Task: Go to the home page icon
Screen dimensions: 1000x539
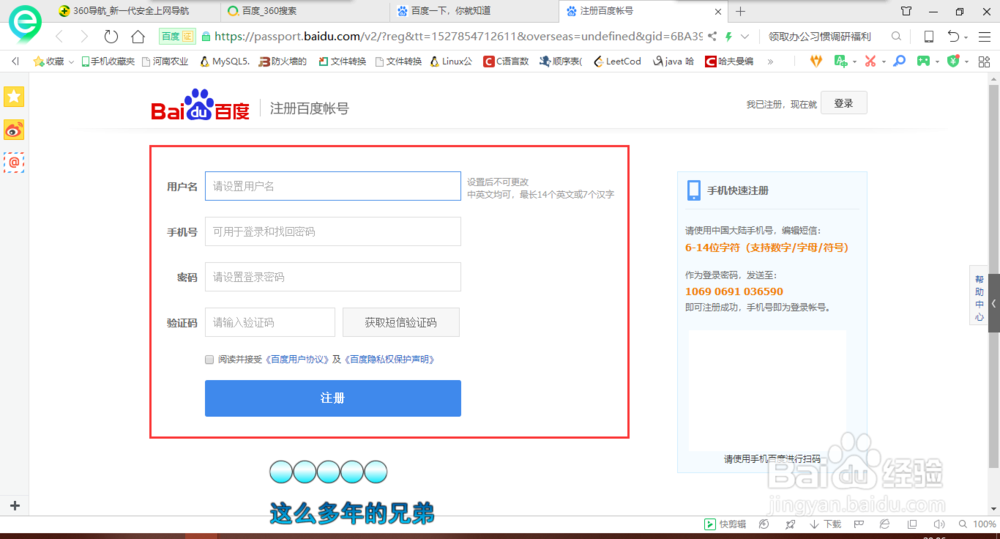Action: 138,36
